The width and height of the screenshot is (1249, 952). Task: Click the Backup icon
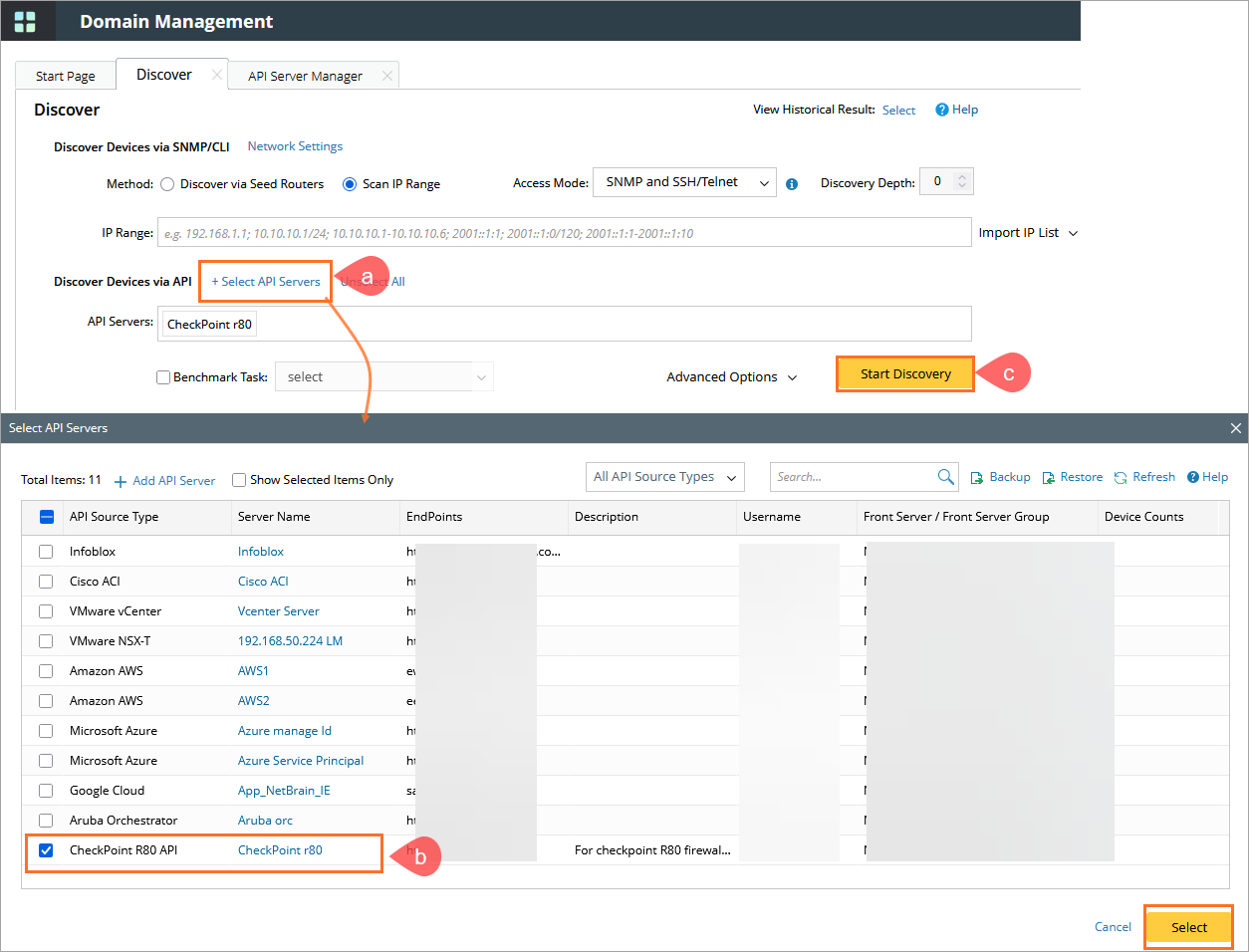coord(977,478)
